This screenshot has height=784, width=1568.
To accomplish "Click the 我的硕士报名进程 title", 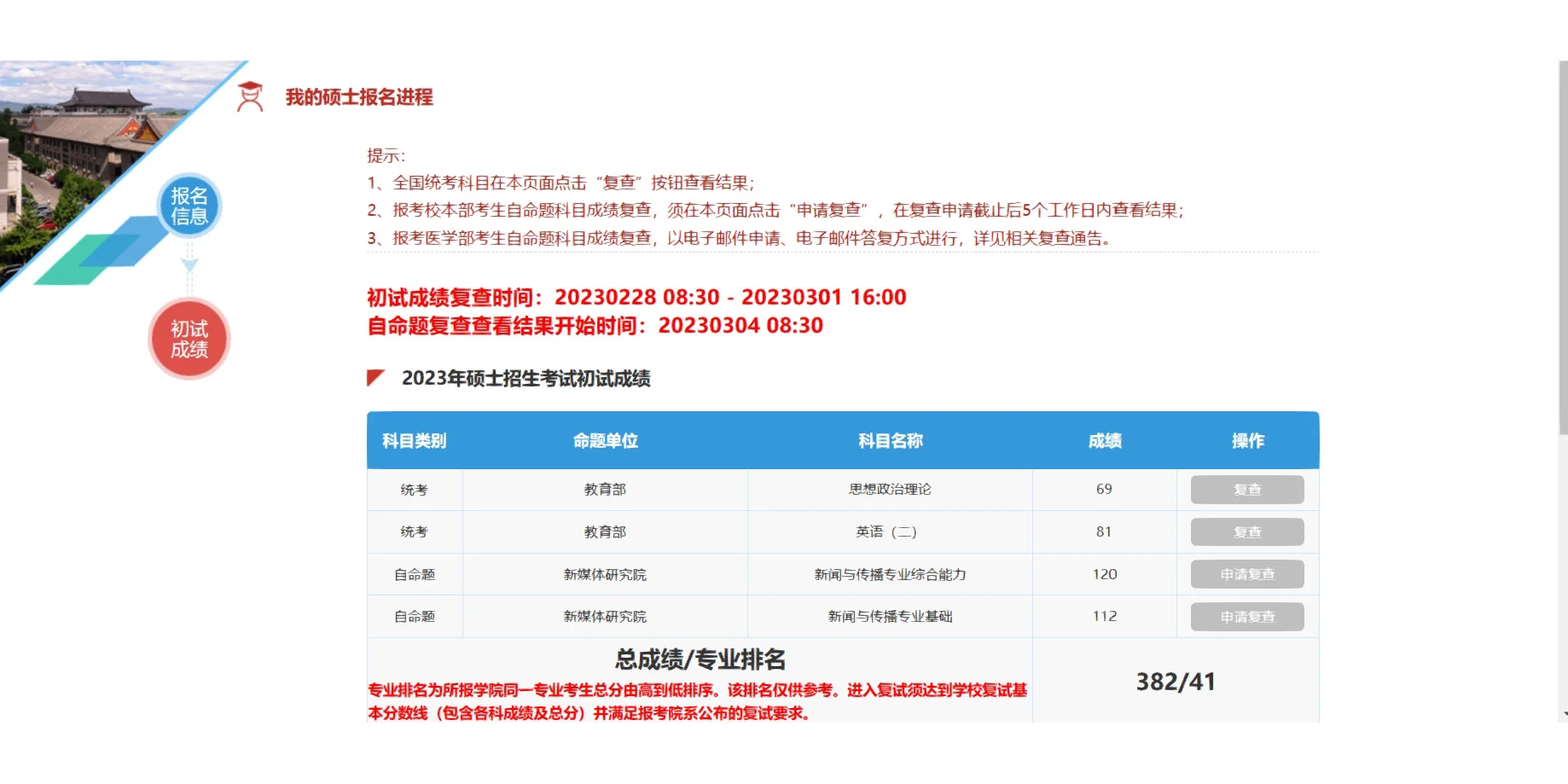I will point(359,97).
